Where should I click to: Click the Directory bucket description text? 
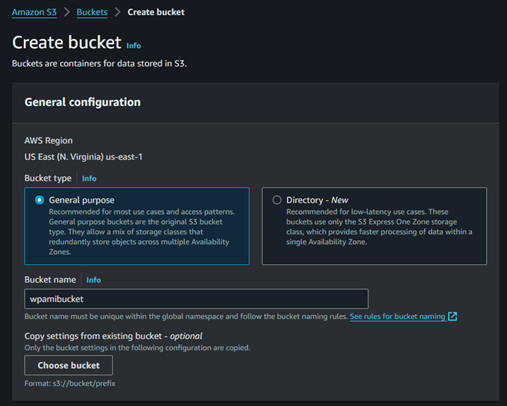[379, 227]
